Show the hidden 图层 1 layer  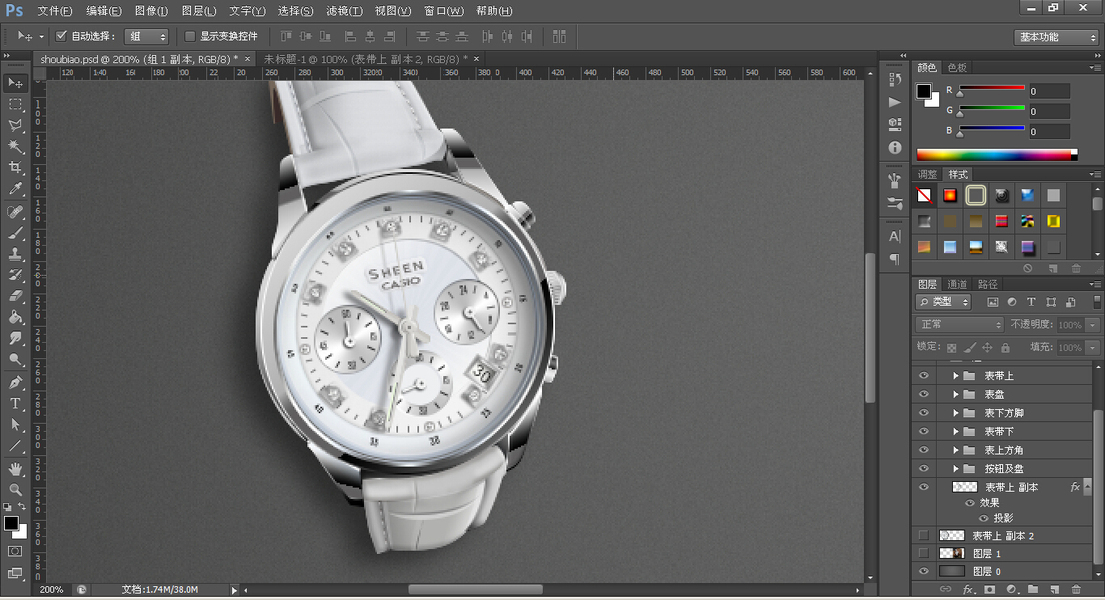pyautogui.click(x=923, y=553)
